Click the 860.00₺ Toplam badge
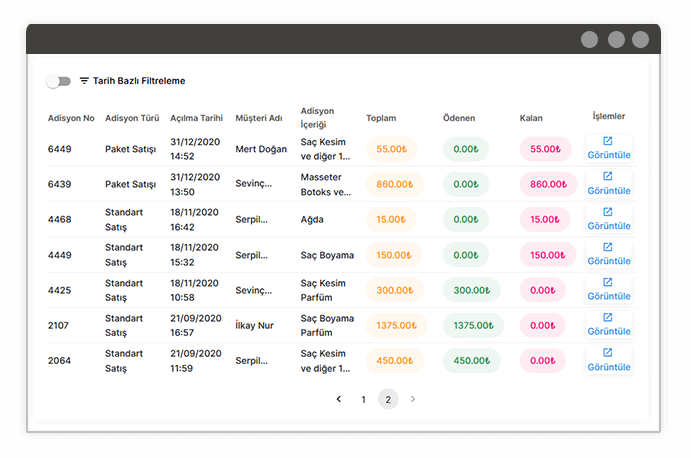This screenshot has width=691, height=458. (x=394, y=184)
